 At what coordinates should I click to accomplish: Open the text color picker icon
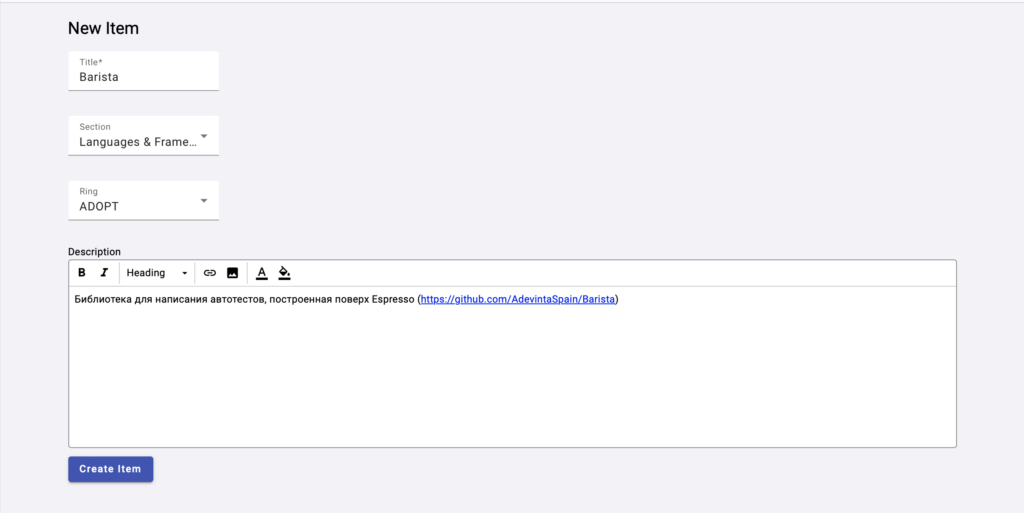[262, 273]
